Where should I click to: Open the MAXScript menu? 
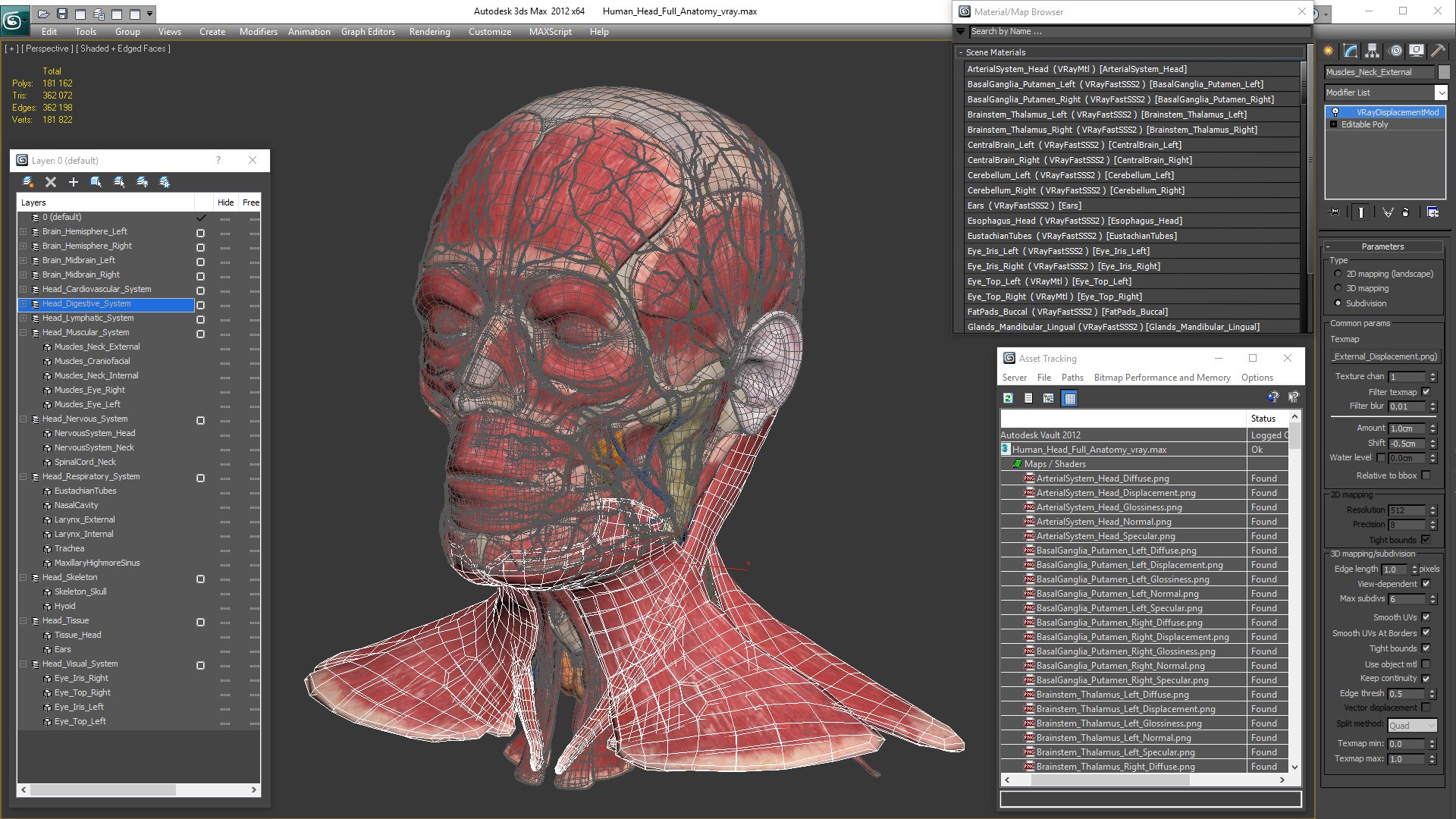click(551, 32)
